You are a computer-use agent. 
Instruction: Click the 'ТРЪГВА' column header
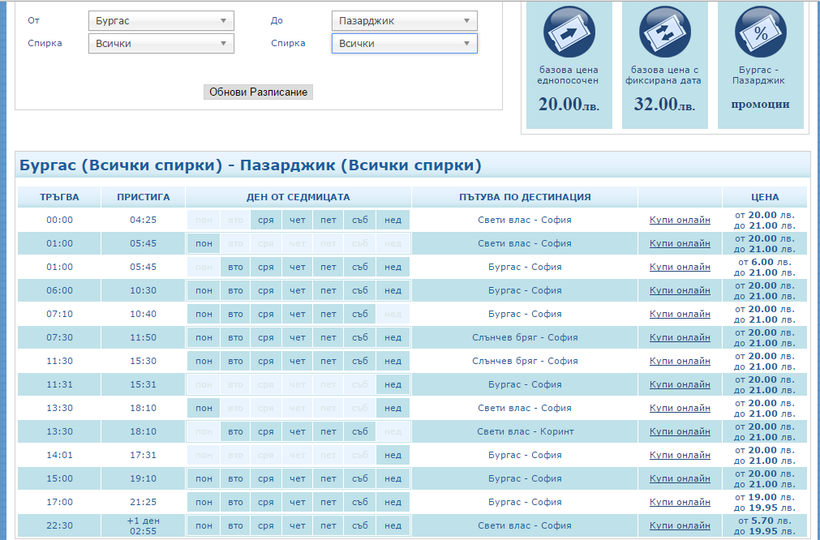pos(60,197)
